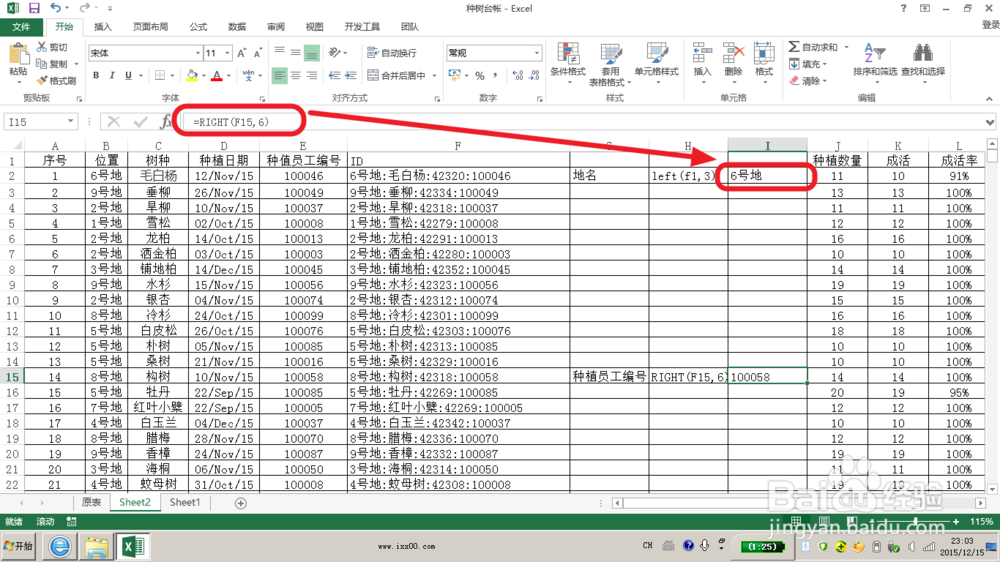The width and height of the screenshot is (1000, 562).
Task: Click in the formula bar input
Action: [584, 122]
